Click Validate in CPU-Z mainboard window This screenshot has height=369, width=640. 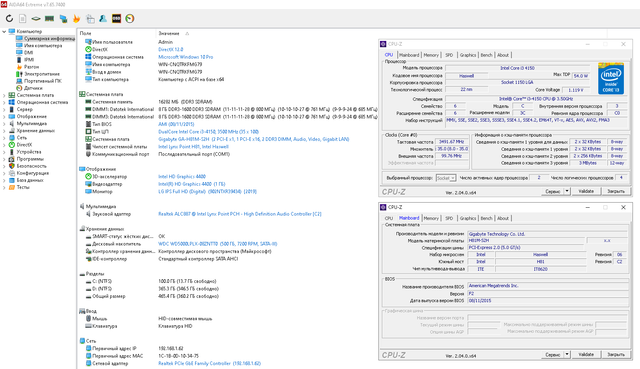click(586, 354)
